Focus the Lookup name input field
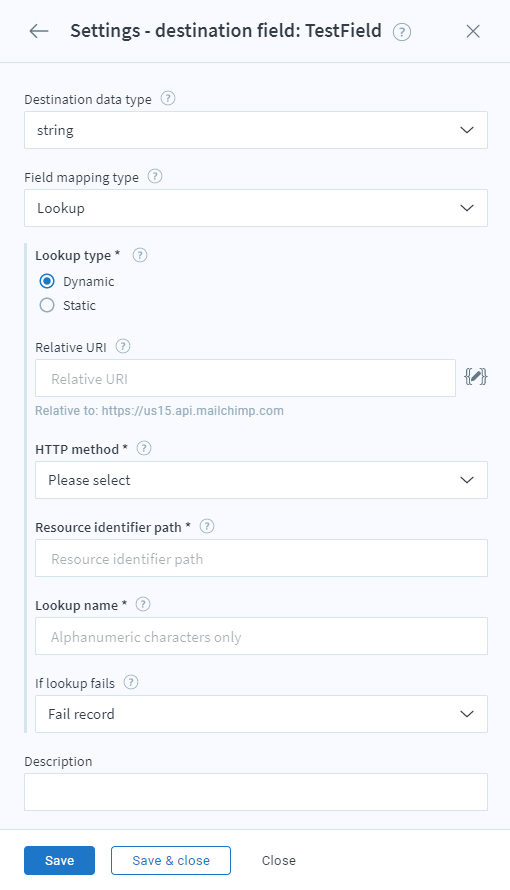 click(261, 636)
